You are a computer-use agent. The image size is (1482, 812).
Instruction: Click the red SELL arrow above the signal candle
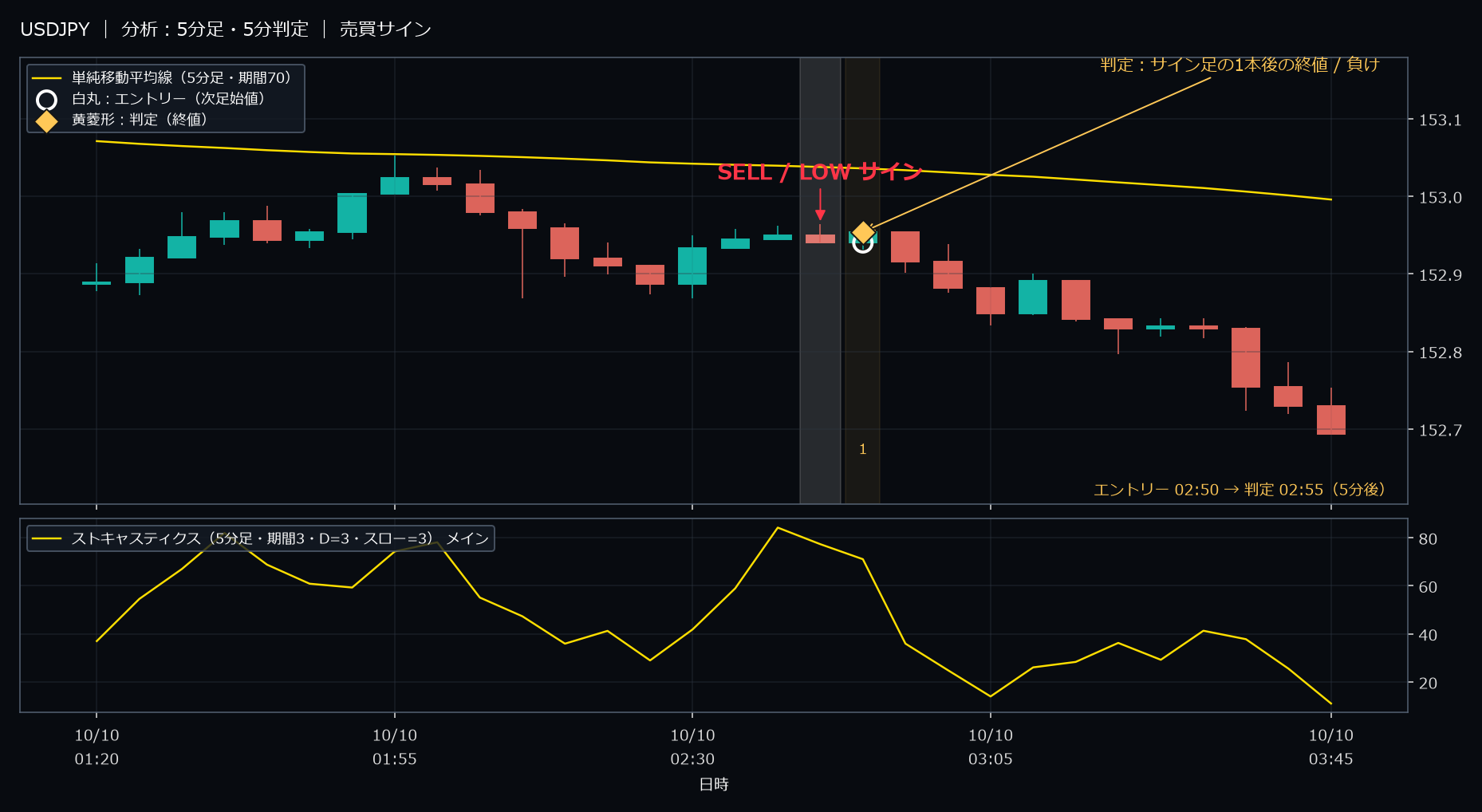point(820,204)
